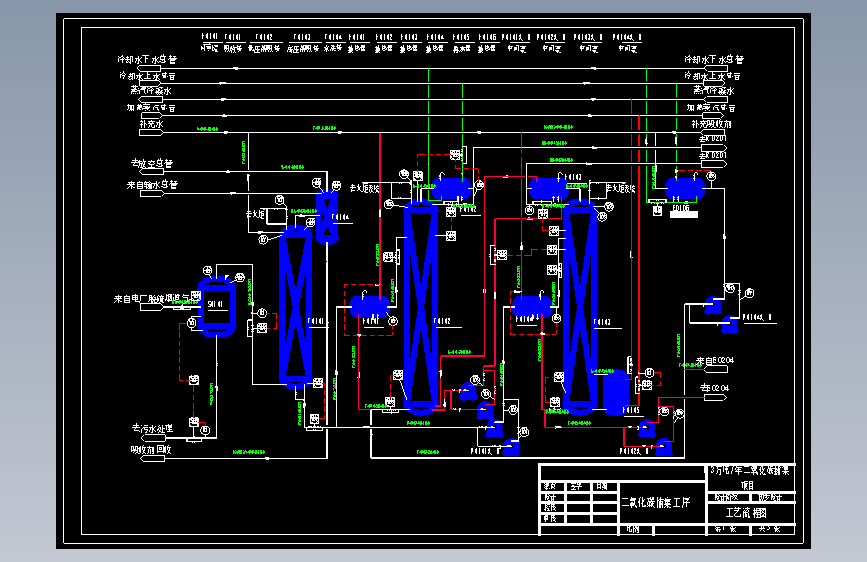Click the 来自输水总管 label text
The image size is (867, 562).
pyautogui.click(x=152, y=184)
